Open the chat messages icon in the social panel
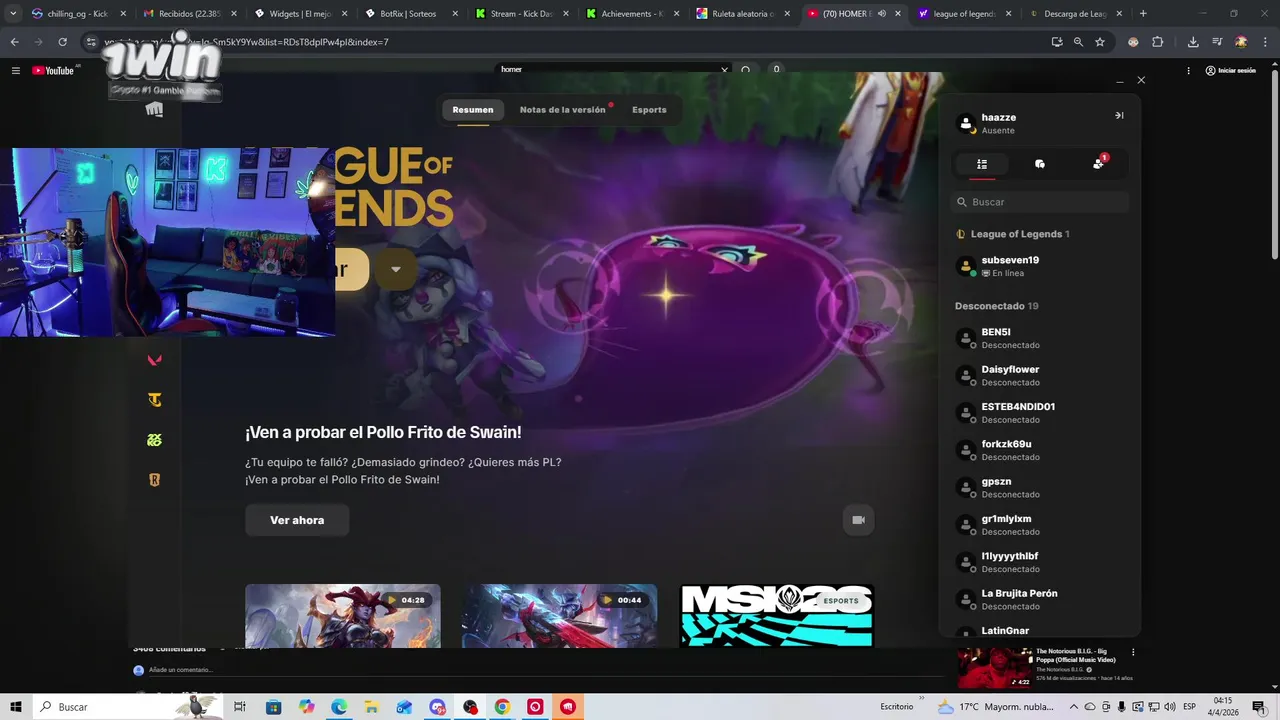The width and height of the screenshot is (1280, 720). coord(1040,164)
